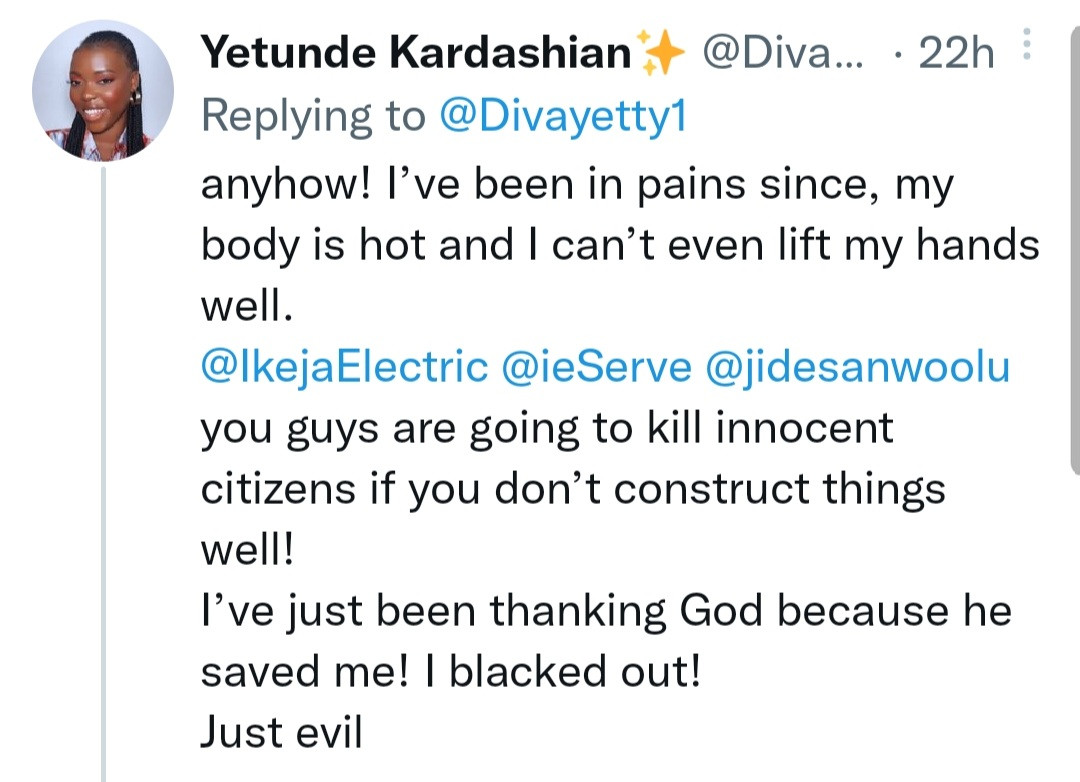Visit the @ieServe profile mention
1080x782 pixels.
pos(596,368)
